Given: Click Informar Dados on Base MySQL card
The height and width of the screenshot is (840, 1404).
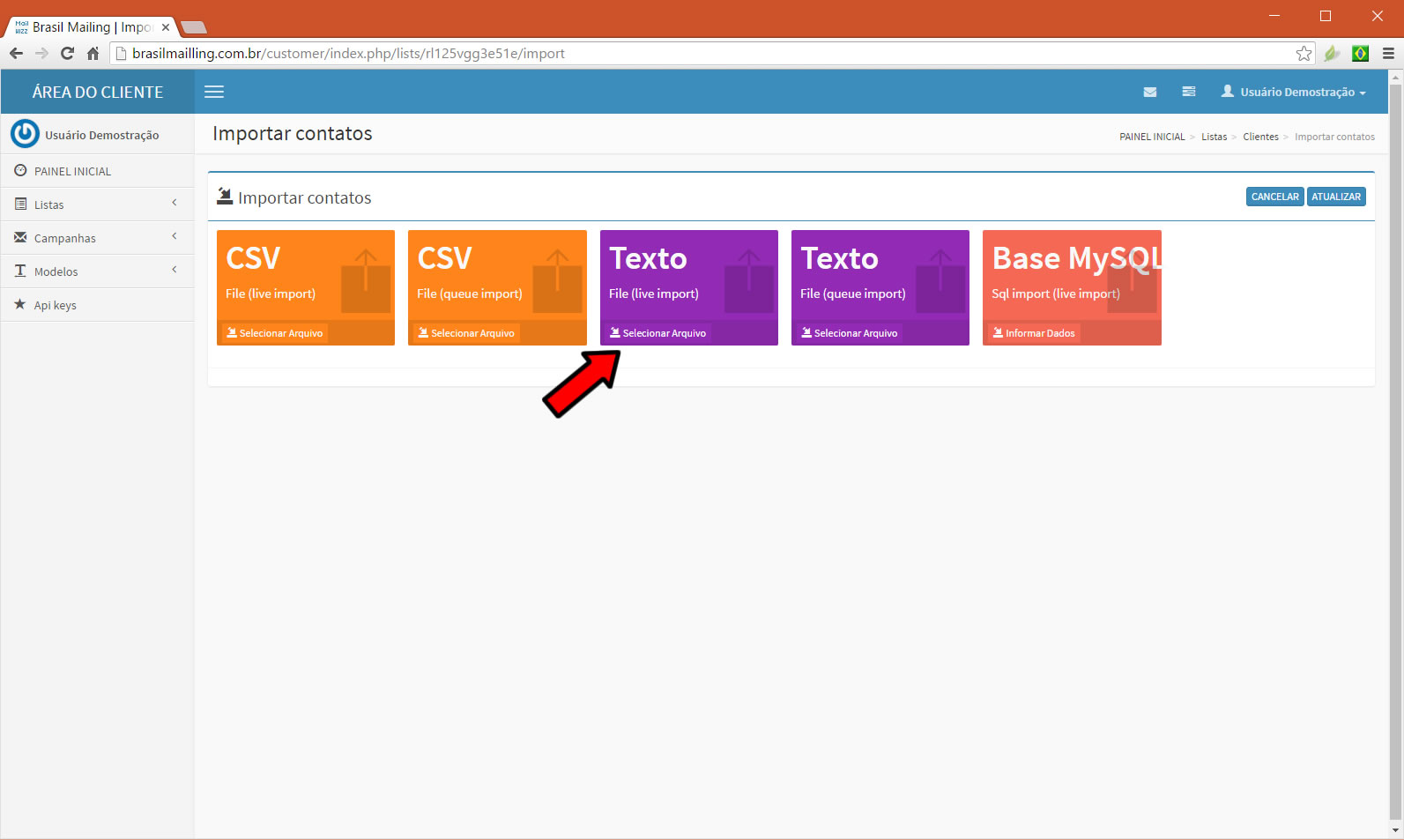Looking at the screenshot, I should pyautogui.click(x=1034, y=333).
